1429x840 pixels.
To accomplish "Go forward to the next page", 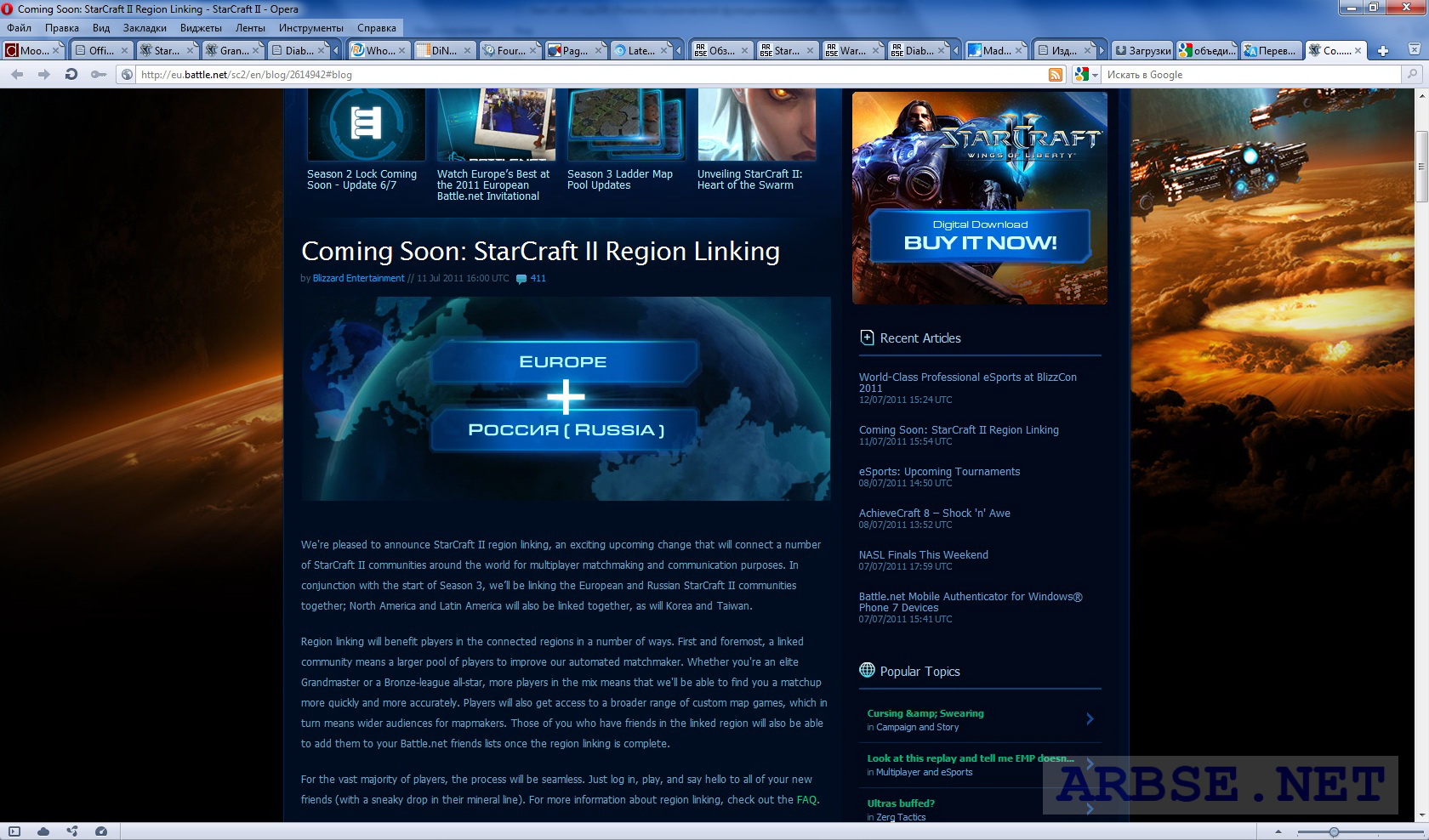I will (x=44, y=74).
